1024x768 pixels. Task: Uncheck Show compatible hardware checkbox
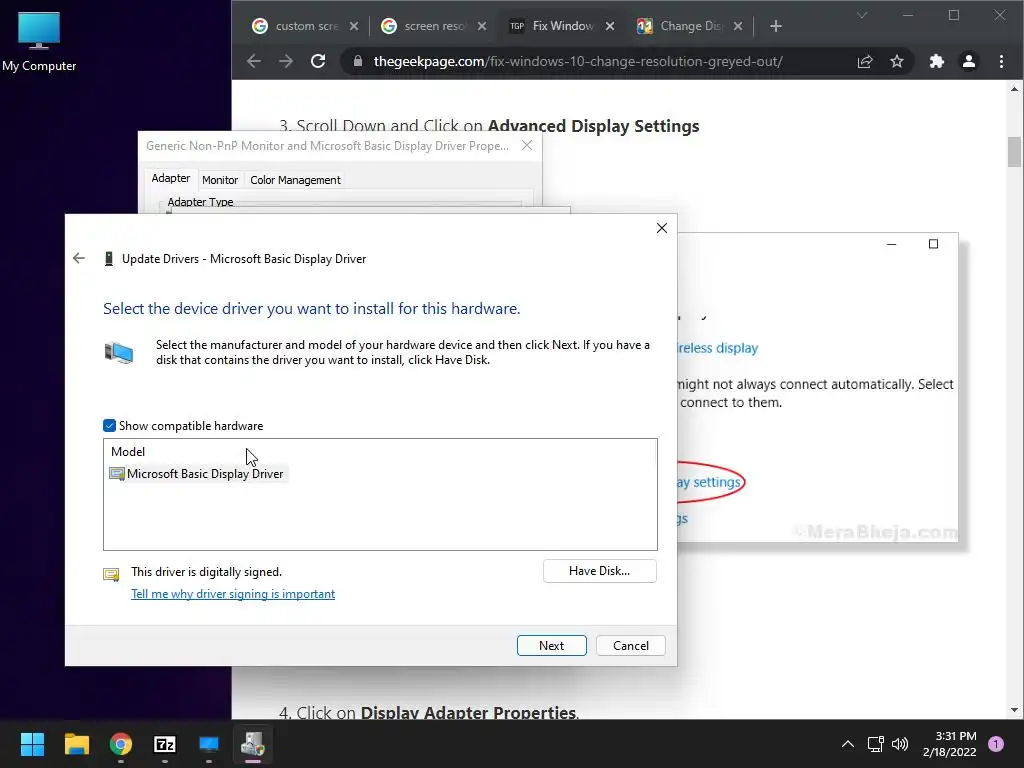[109, 426]
